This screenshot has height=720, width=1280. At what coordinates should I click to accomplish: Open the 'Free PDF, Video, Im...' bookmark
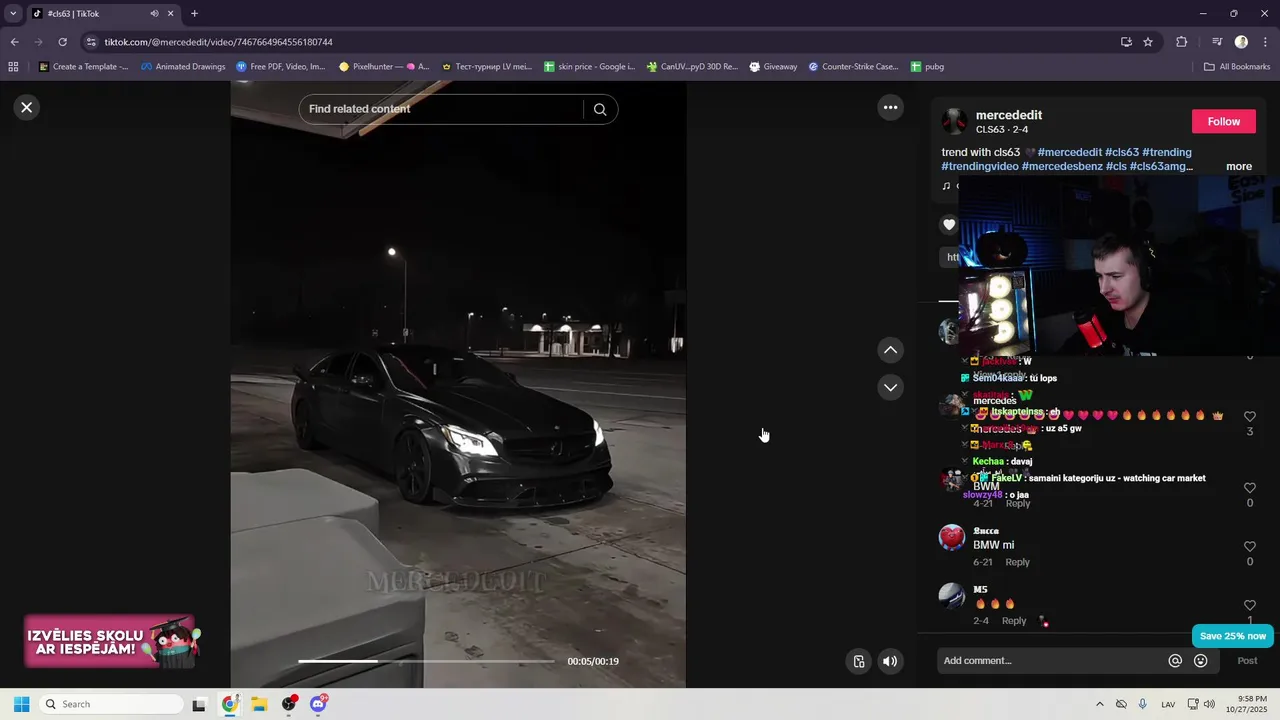281,67
